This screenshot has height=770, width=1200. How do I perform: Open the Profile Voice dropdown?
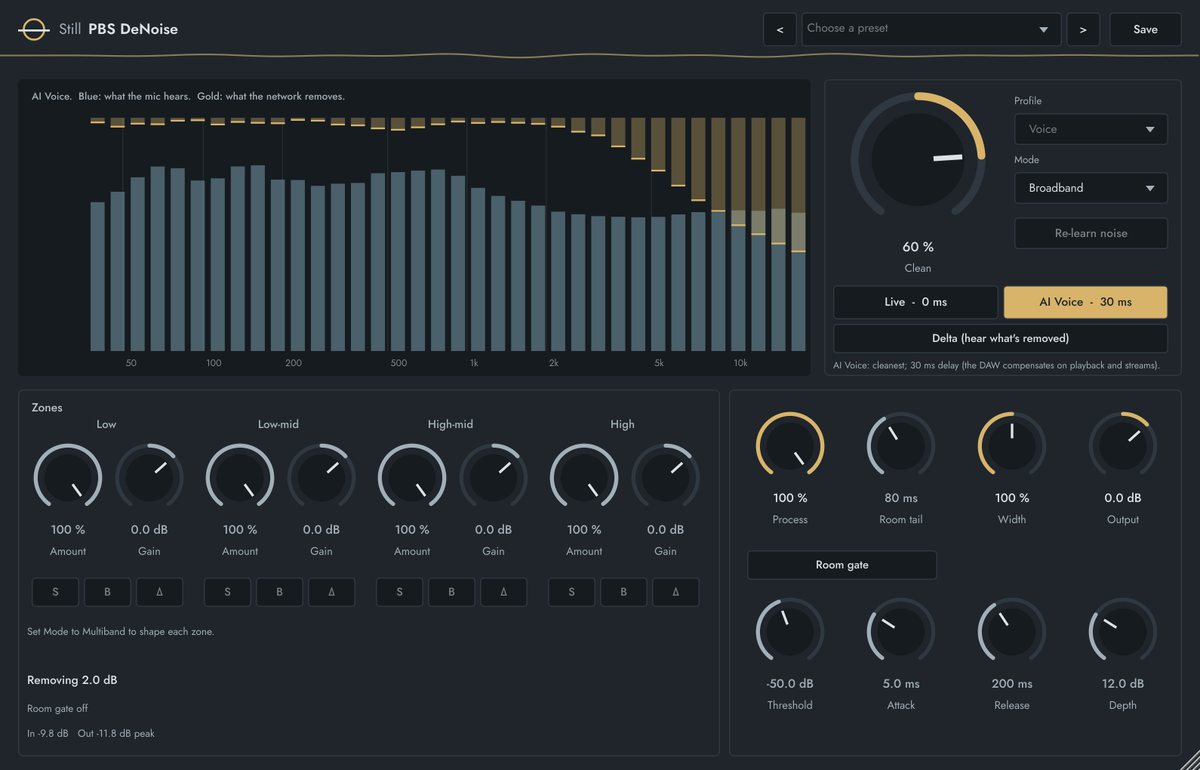1091,129
